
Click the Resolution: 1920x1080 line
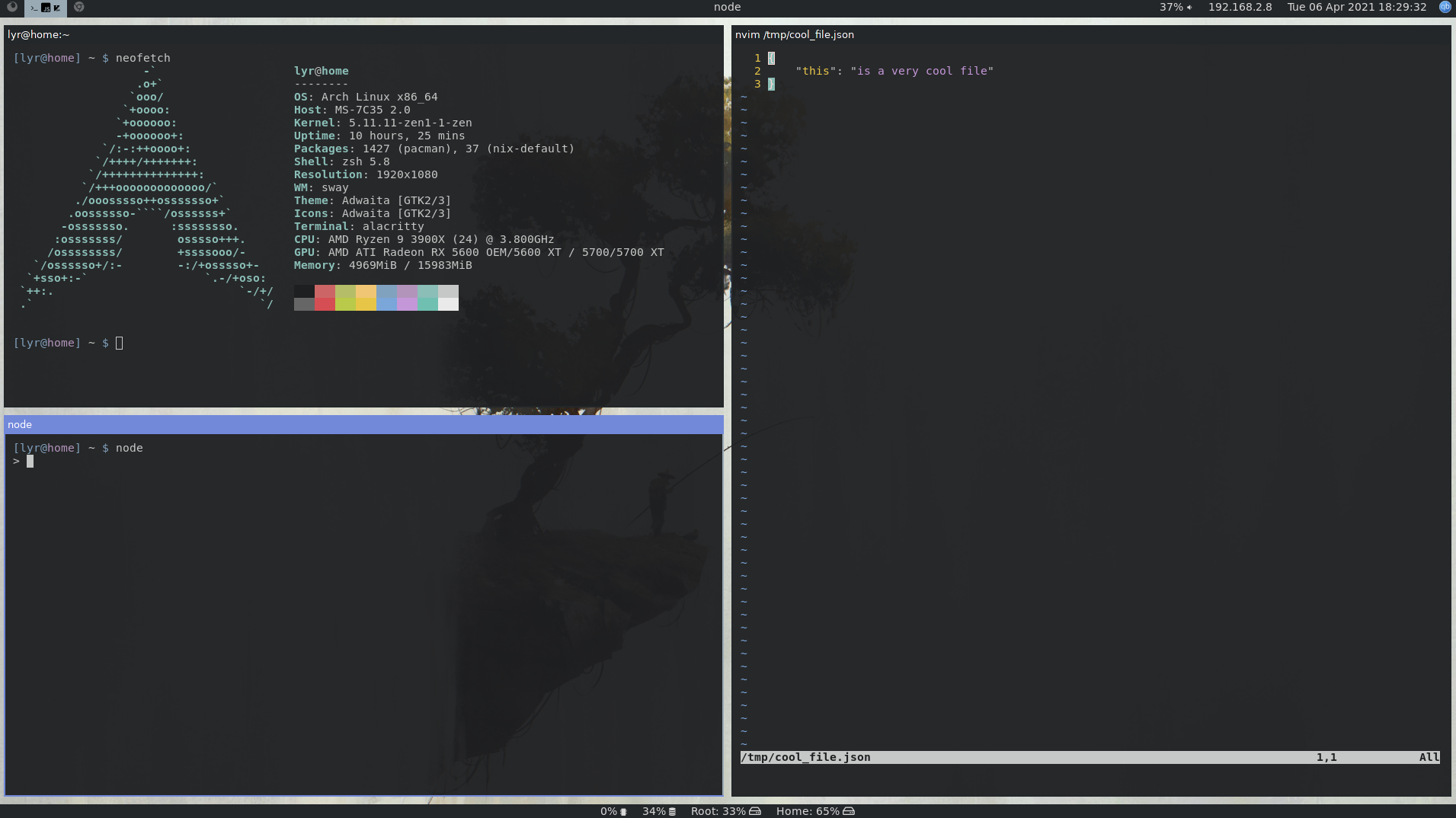[x=366, y=174]
